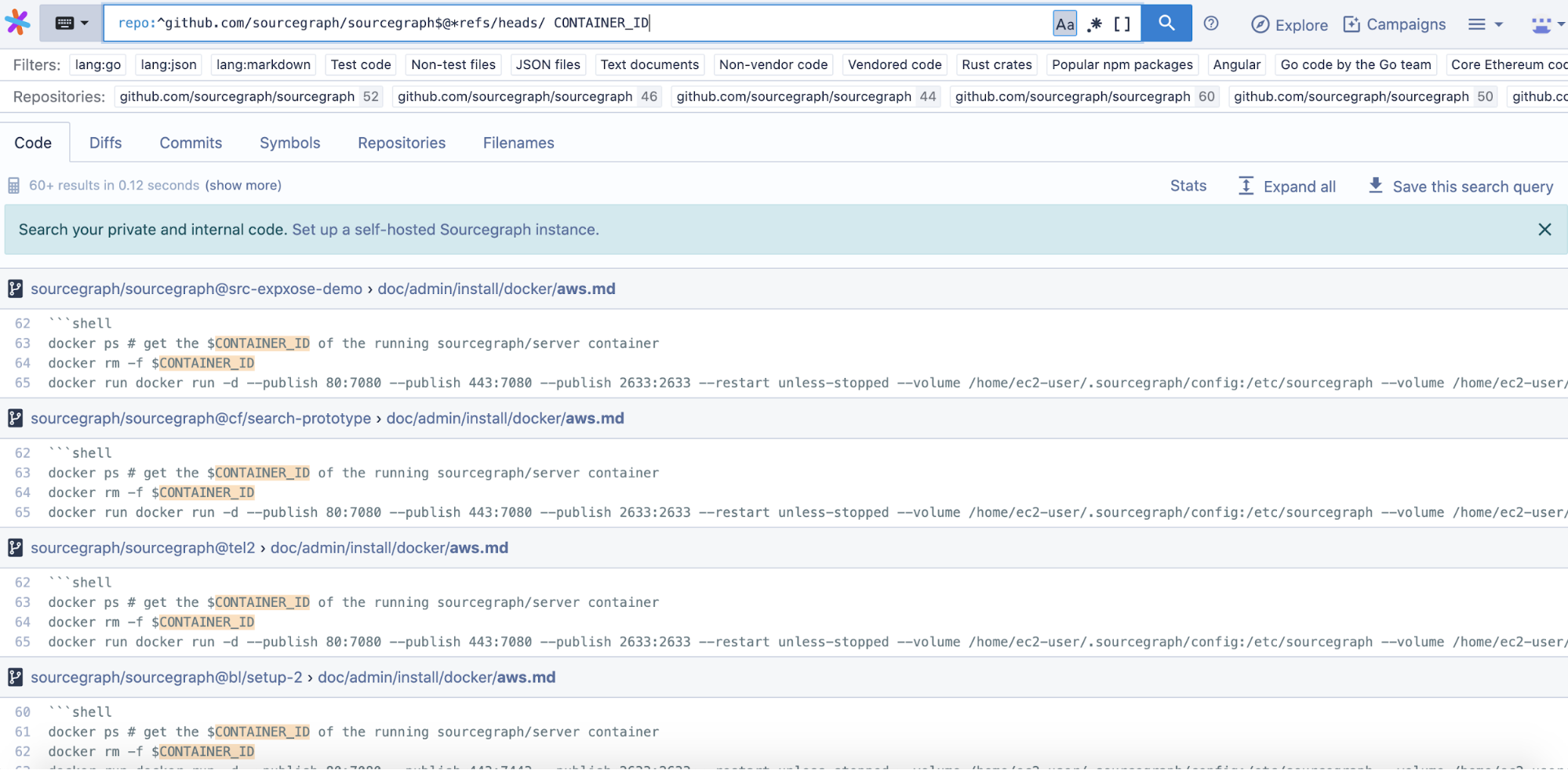
Task: Apply the Non-vendor code filter
Action: pyautogui.click(x=773, y=65)
